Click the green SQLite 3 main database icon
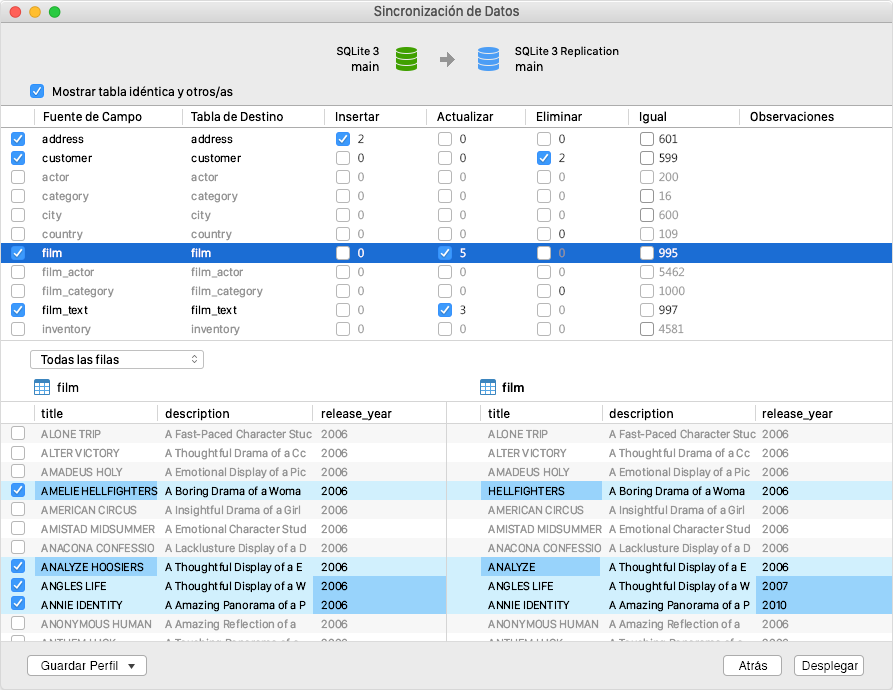The width and height of the screenshot is (893, 690). (x=404, y=58)
